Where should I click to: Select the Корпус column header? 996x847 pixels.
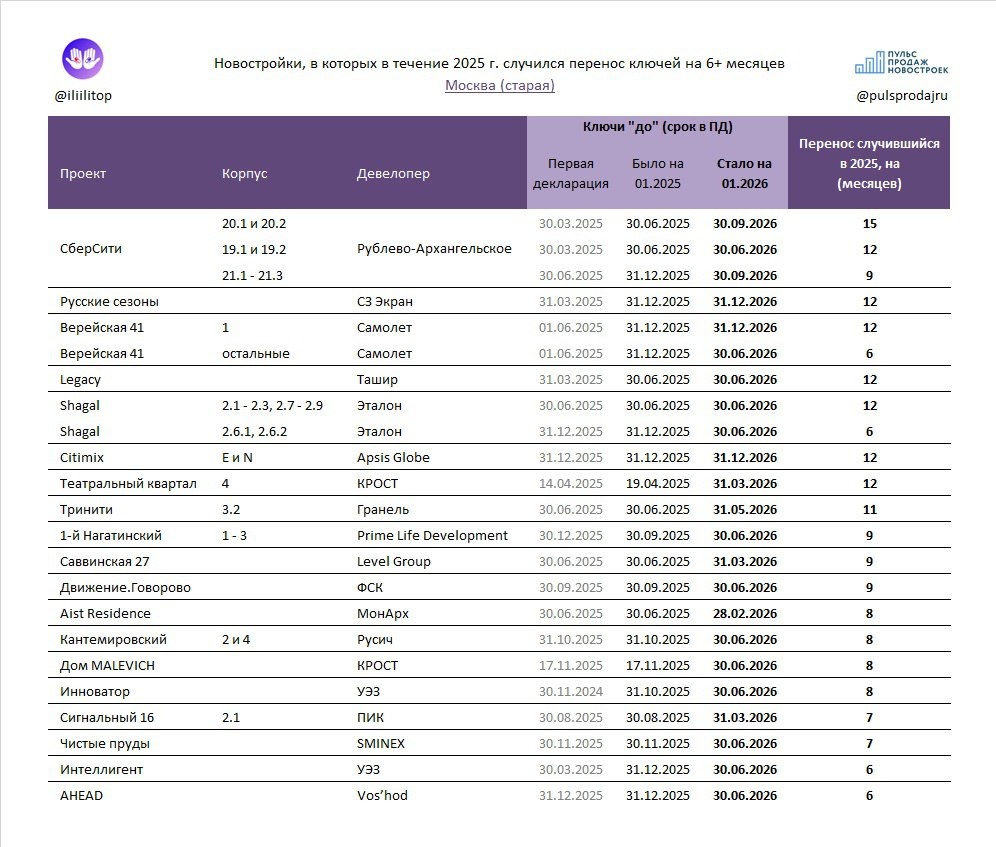pyautogui.click(x=245, y=173)
